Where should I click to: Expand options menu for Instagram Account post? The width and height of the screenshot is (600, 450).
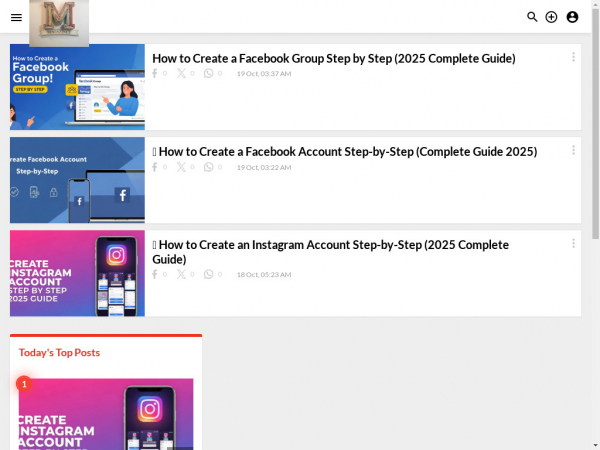573,243
